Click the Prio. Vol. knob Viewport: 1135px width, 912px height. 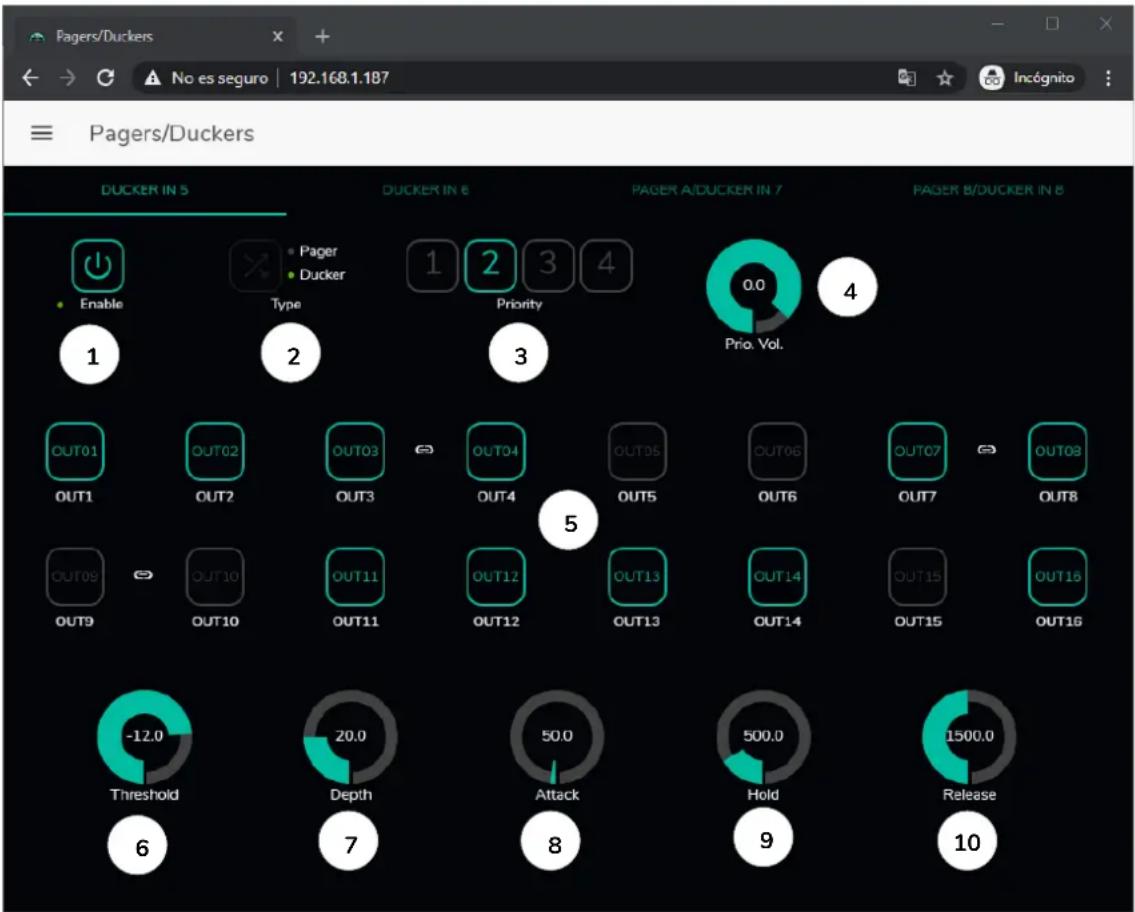[x=754, y=286]
